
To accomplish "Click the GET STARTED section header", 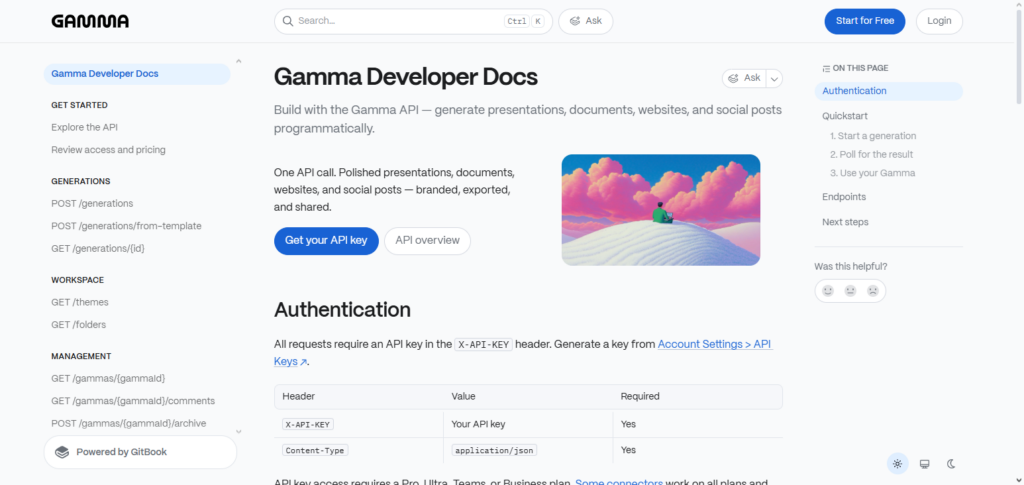I will [80, 105].
